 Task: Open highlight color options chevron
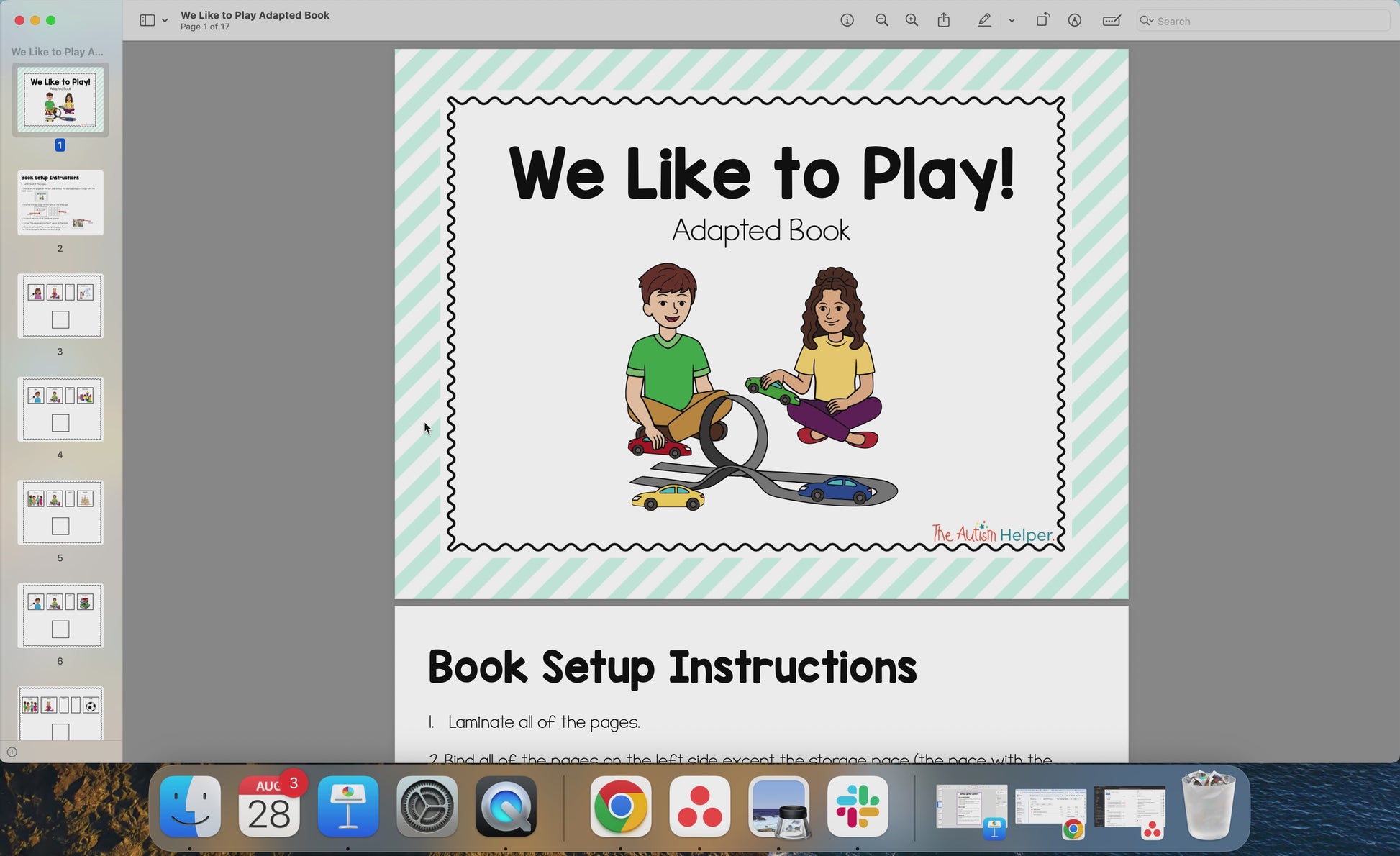[x=1012, y=20]
